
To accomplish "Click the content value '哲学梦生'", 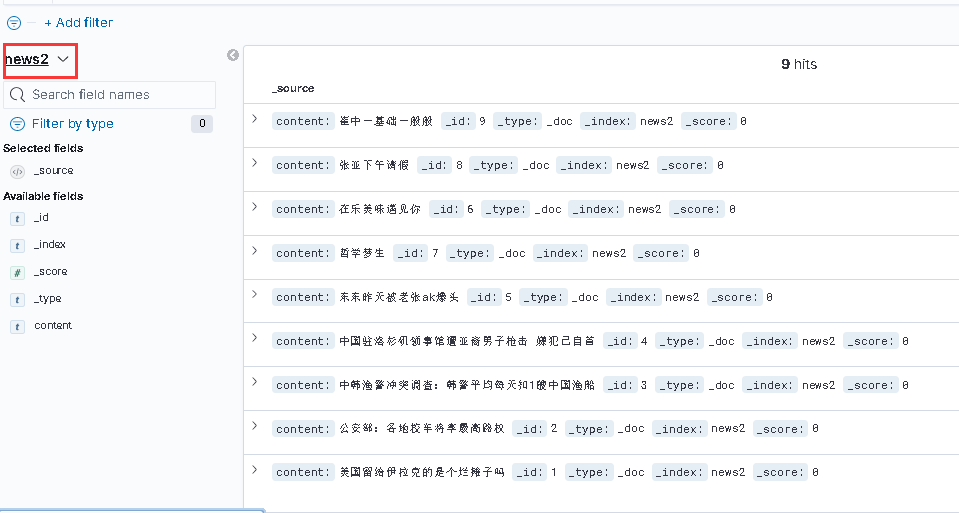I will [x=362, y=253].
